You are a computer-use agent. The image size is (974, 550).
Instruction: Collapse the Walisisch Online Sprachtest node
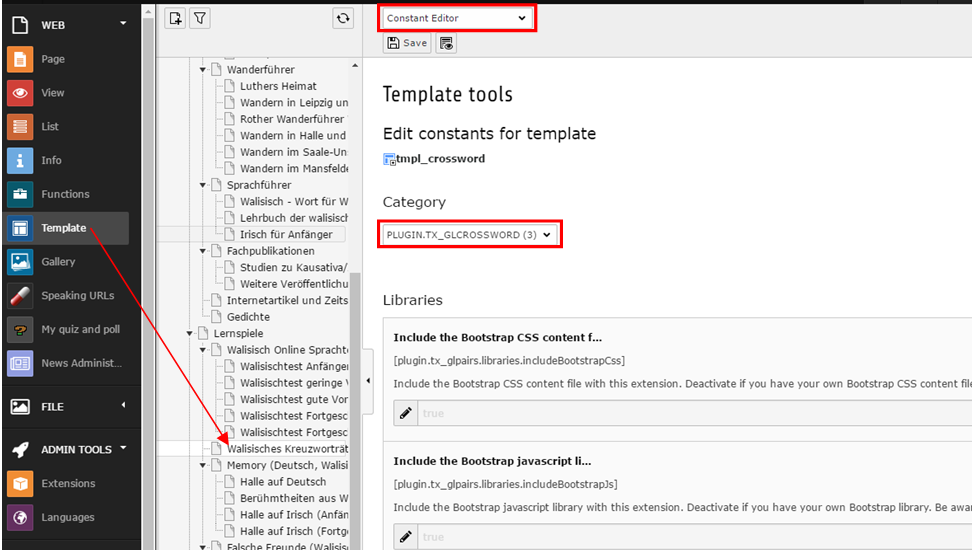[x=203, y=350]
